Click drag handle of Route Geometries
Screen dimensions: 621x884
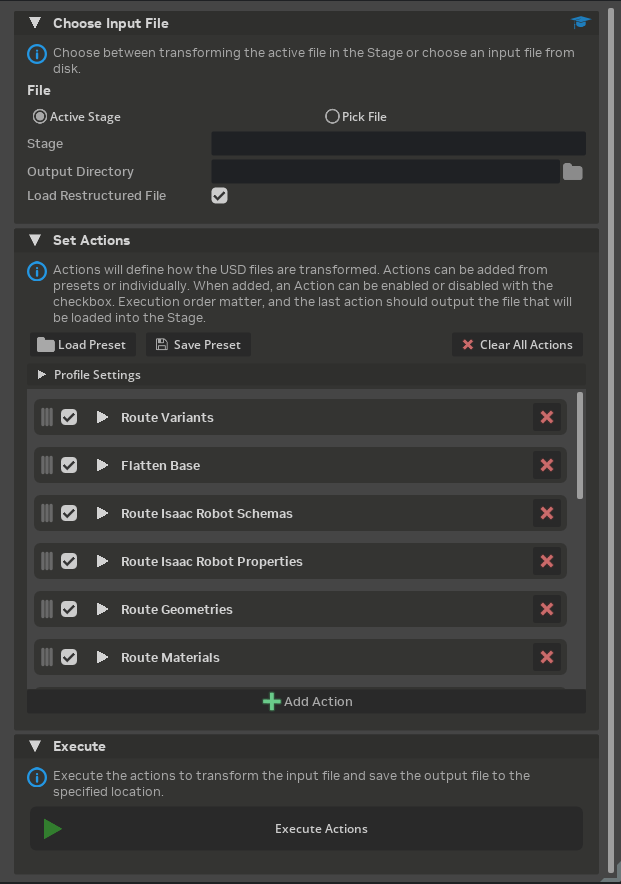point(47,609)
